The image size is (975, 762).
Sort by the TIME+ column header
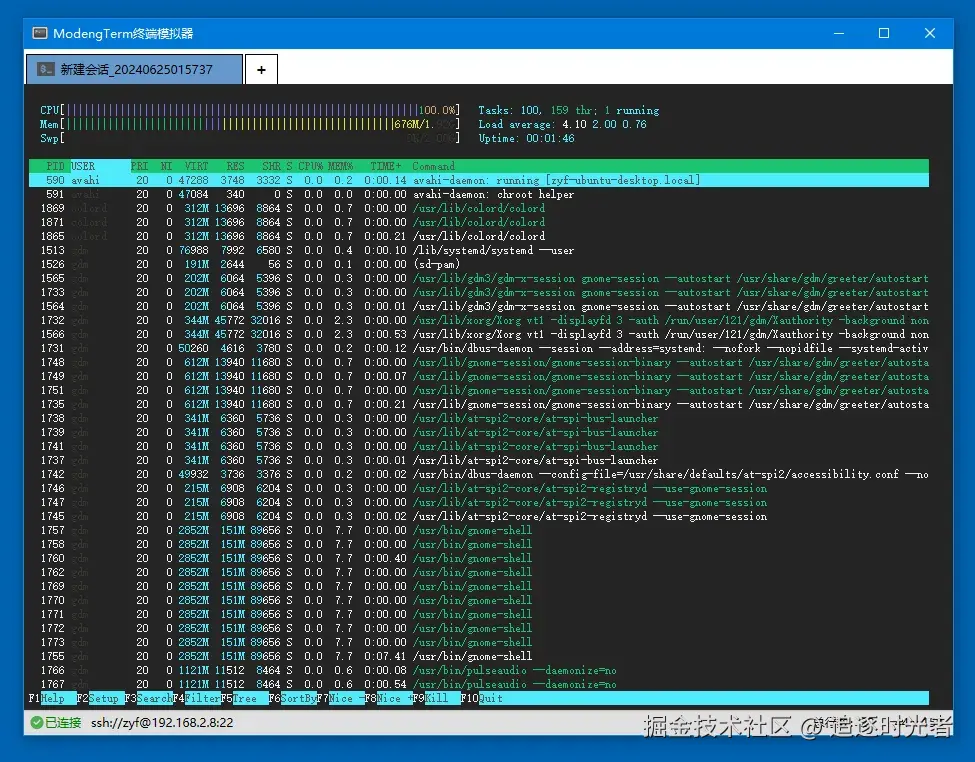386,166
